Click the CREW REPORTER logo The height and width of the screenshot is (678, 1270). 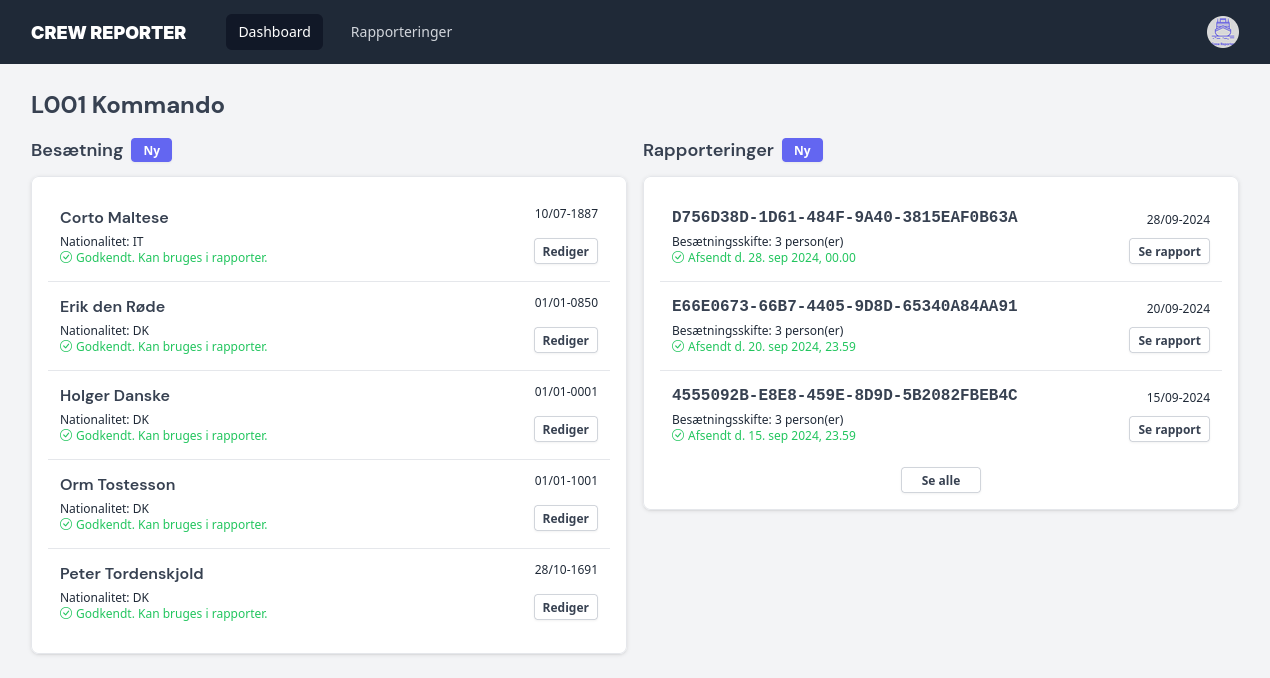pos(108,32)
